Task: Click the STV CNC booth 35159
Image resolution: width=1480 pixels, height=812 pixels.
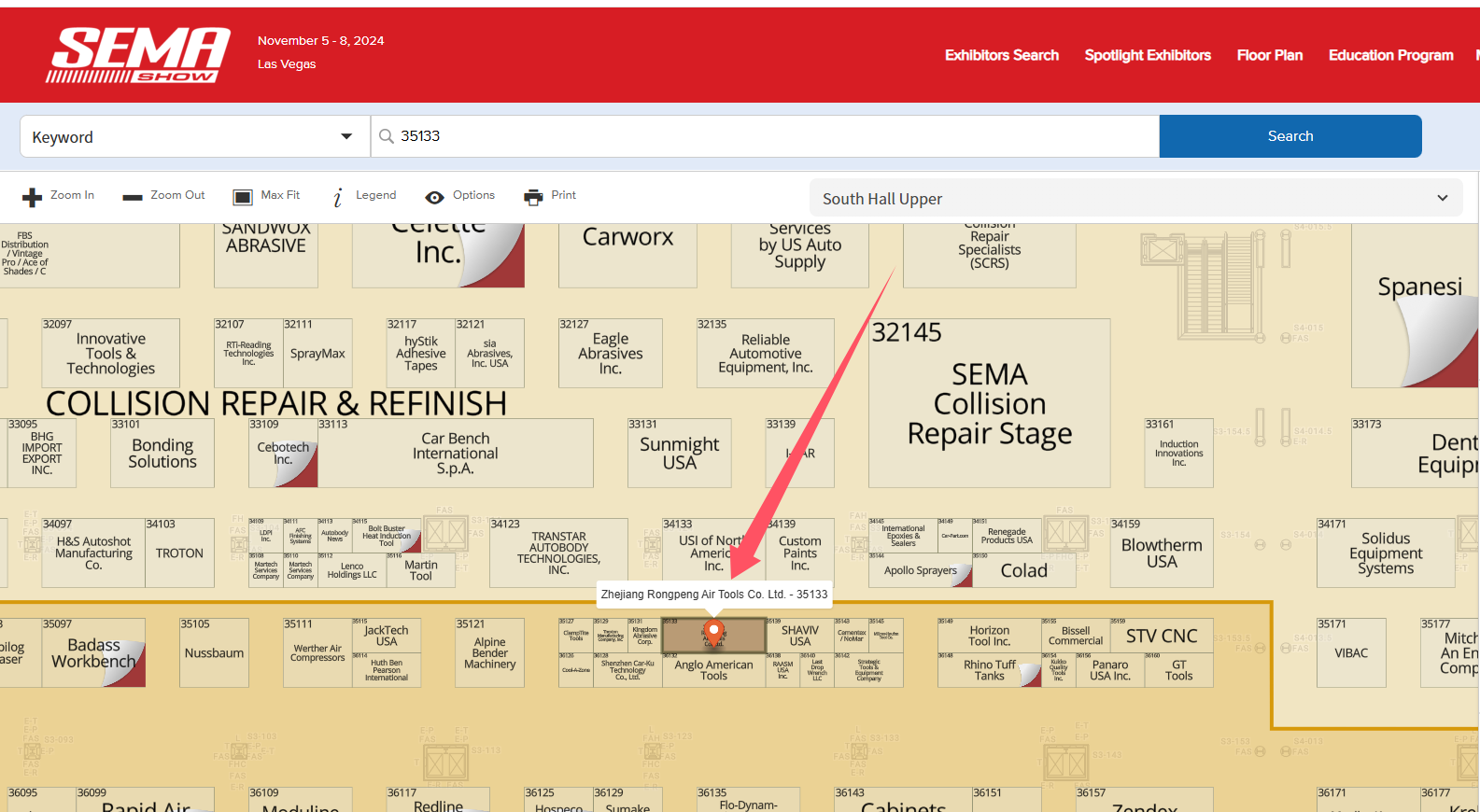Action: (x=1162, y=636)
